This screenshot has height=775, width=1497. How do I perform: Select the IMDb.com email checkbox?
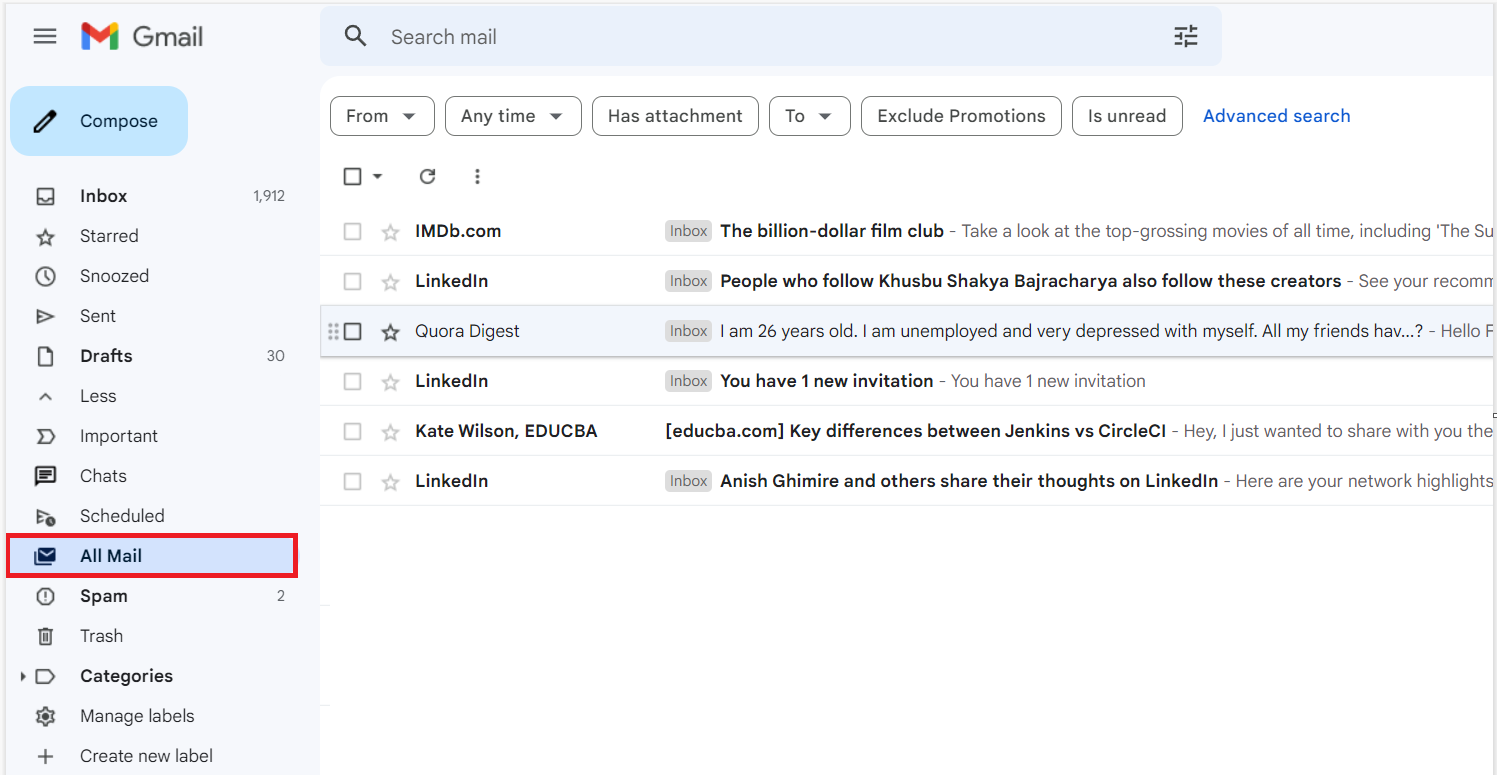click(352, 231)
